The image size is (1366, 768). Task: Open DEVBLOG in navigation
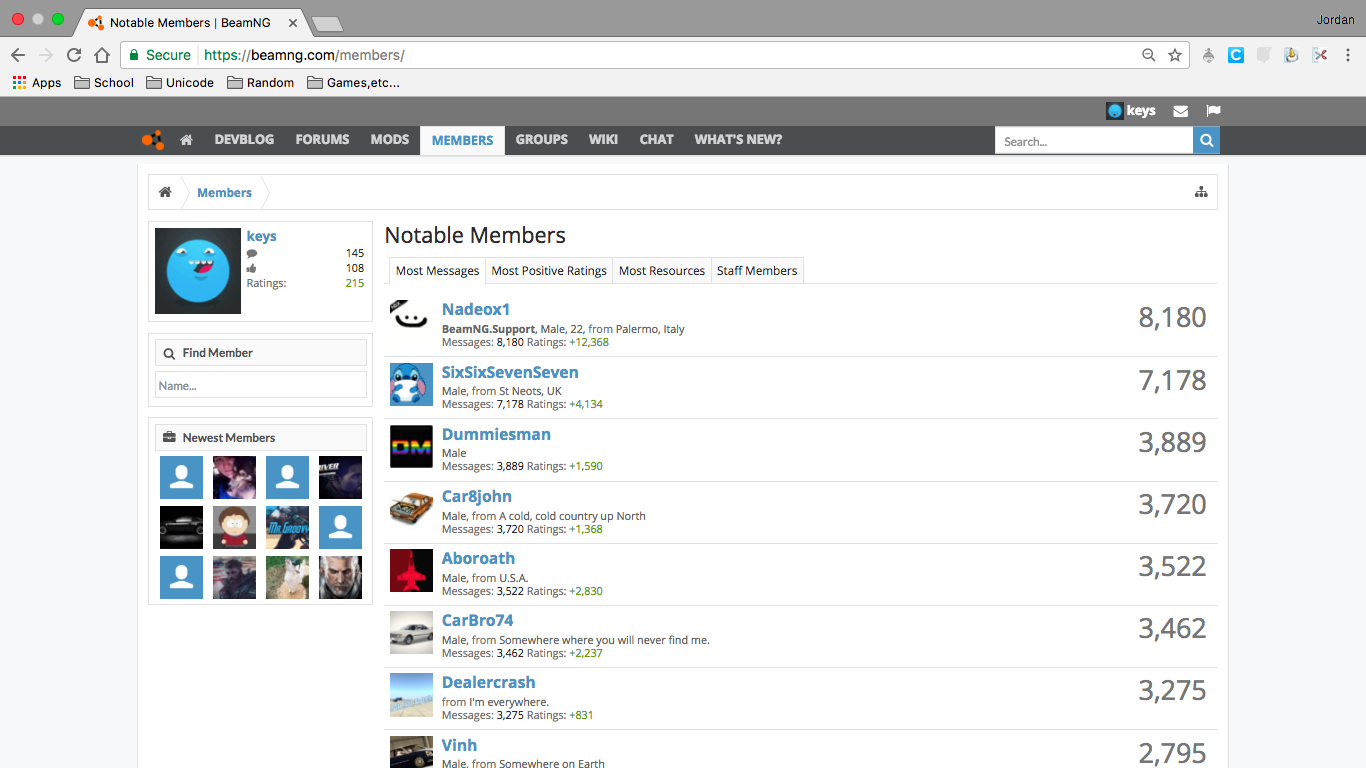[x=244, y=140]
